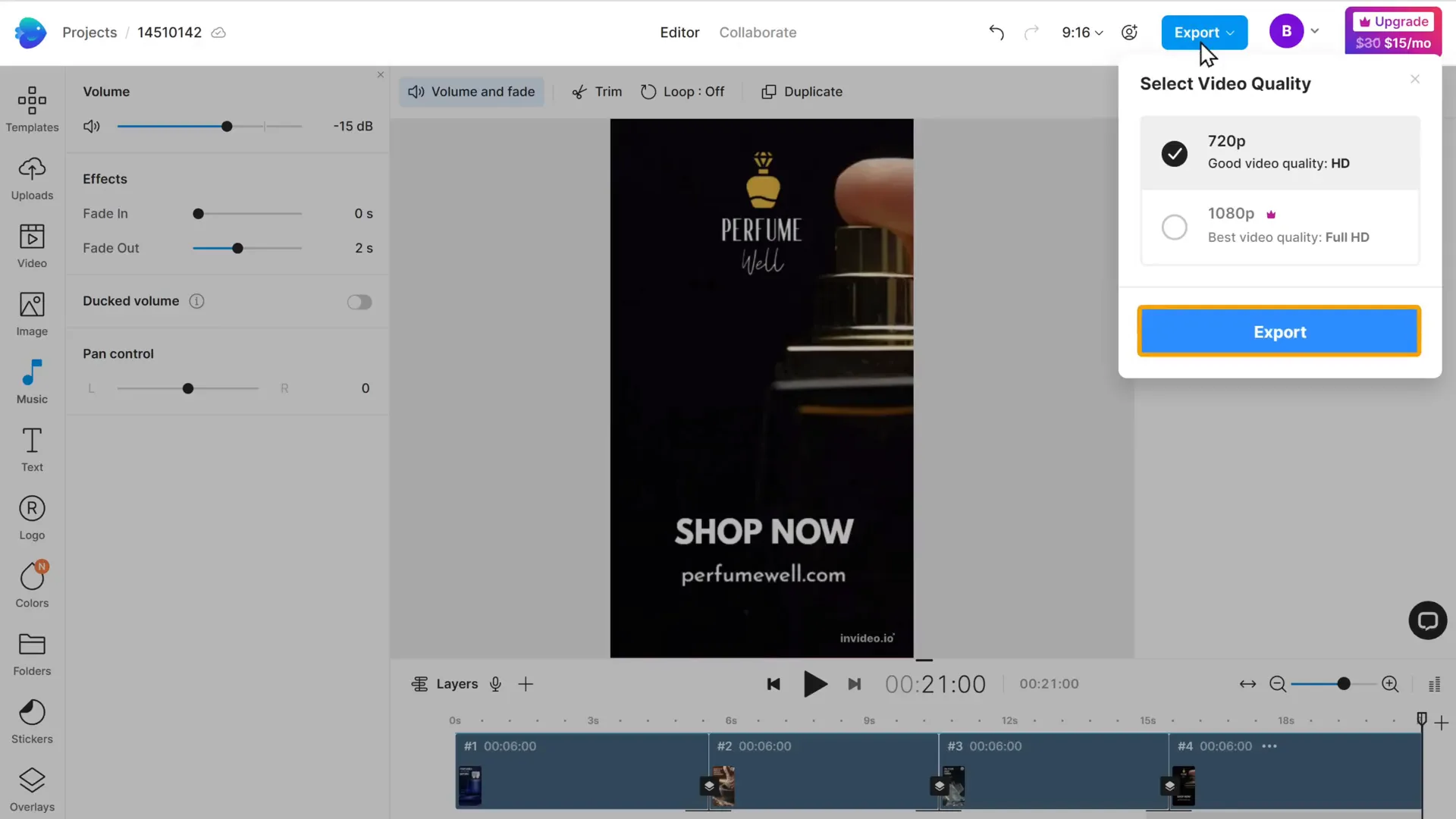1456x819 pixels.
Task: Open the Stickers panel
Action: [x=32, y=720]
